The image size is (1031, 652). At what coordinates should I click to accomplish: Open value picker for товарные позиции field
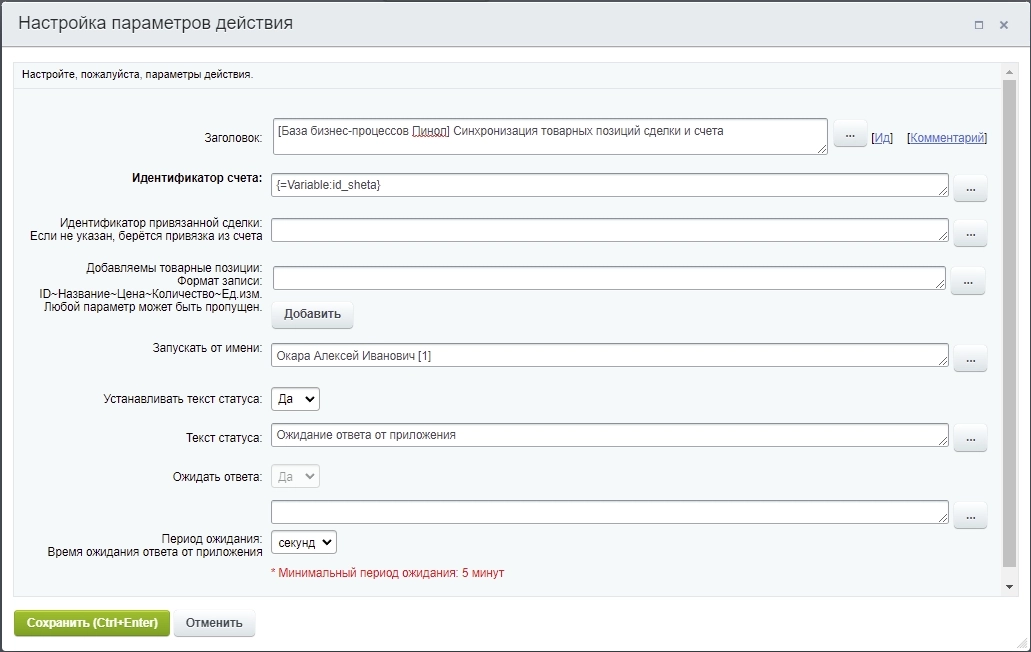click(x=967, y=282)
